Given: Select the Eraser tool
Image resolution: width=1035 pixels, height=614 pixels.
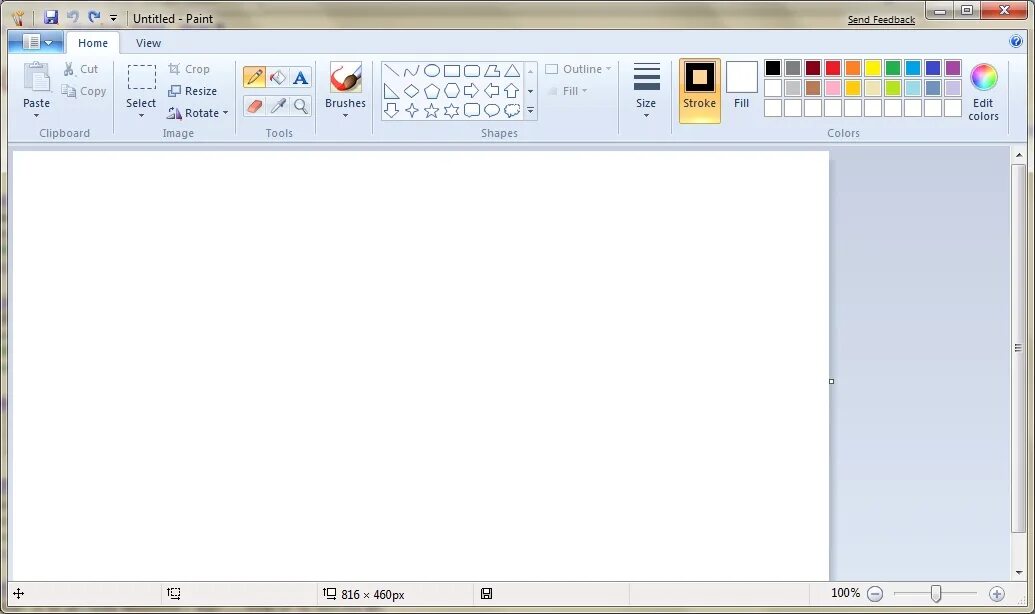Looking at the screenshot, I should click(x=255, y=106).
